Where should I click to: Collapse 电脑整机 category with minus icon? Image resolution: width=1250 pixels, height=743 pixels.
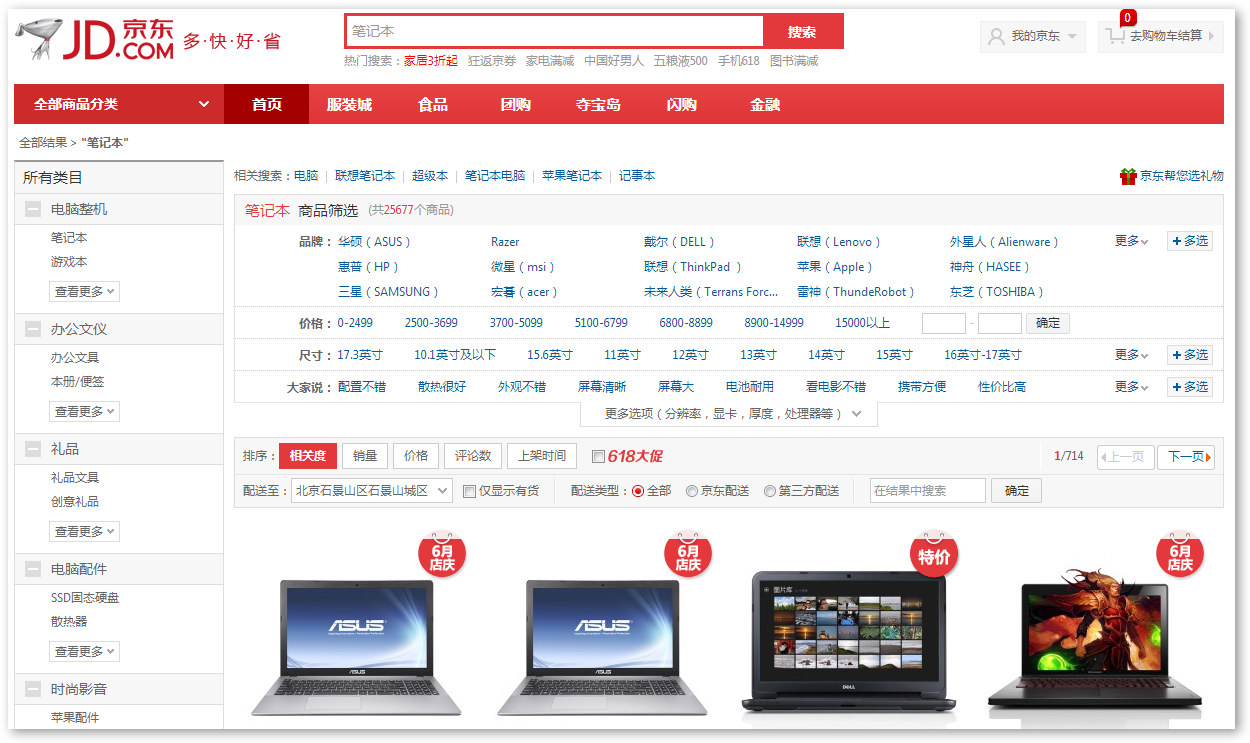click(x=33, y=209)
